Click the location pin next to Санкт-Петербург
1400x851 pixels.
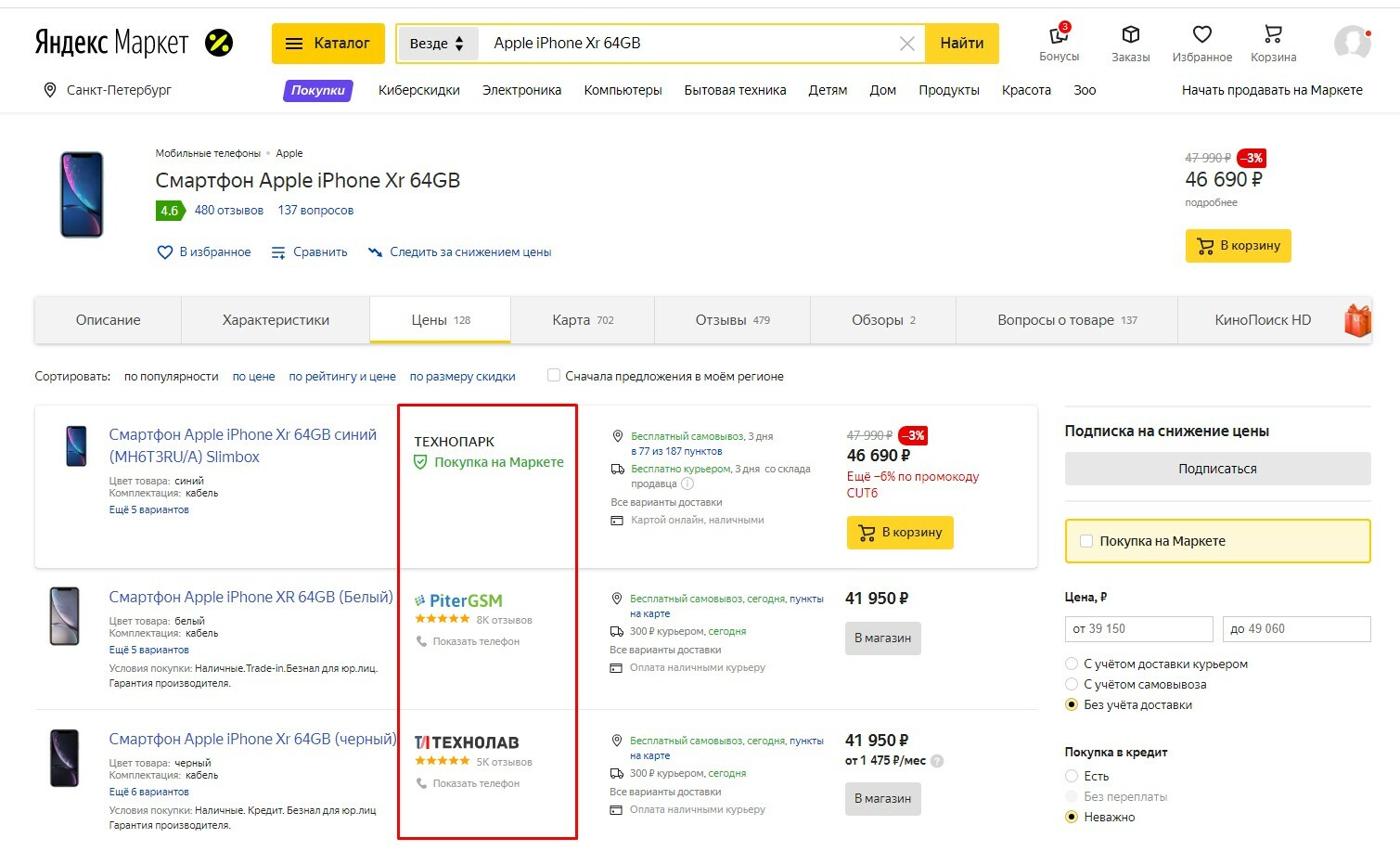[50, 90]
